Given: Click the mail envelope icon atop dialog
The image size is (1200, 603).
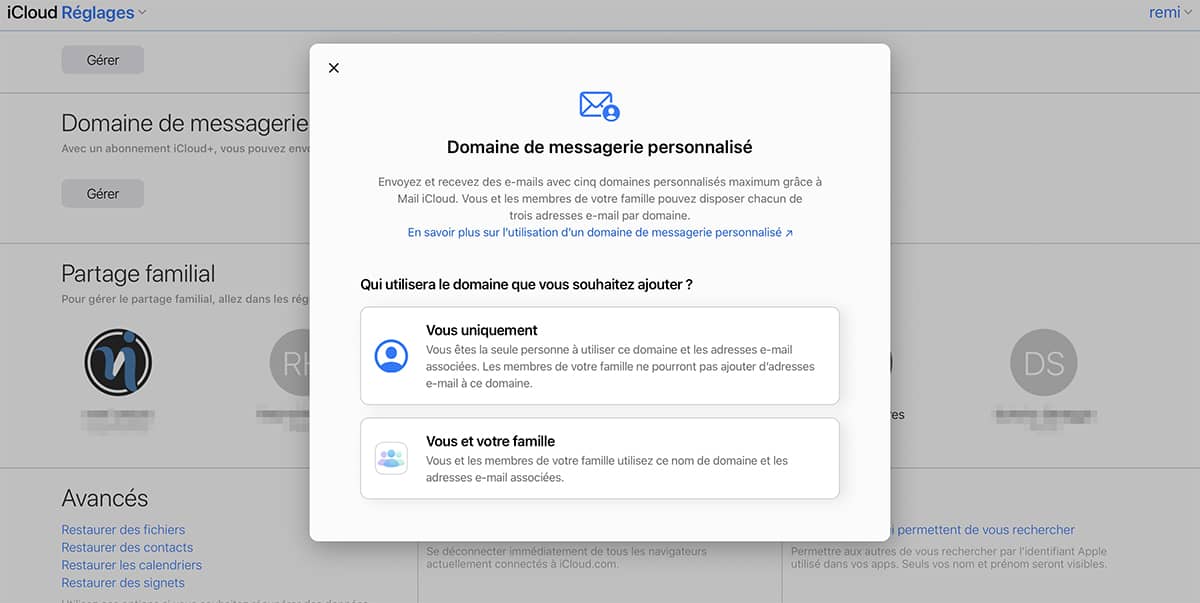Looking at the screenshot, I should point(600,105).
